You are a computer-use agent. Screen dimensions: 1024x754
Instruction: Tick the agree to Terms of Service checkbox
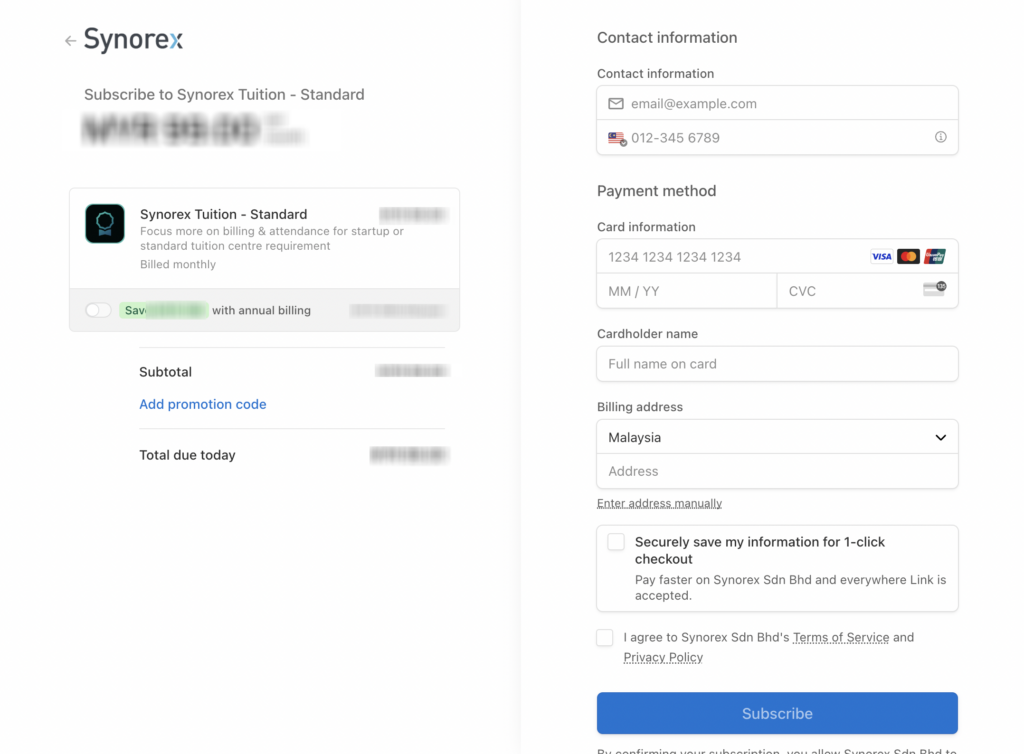coord(605,638)
